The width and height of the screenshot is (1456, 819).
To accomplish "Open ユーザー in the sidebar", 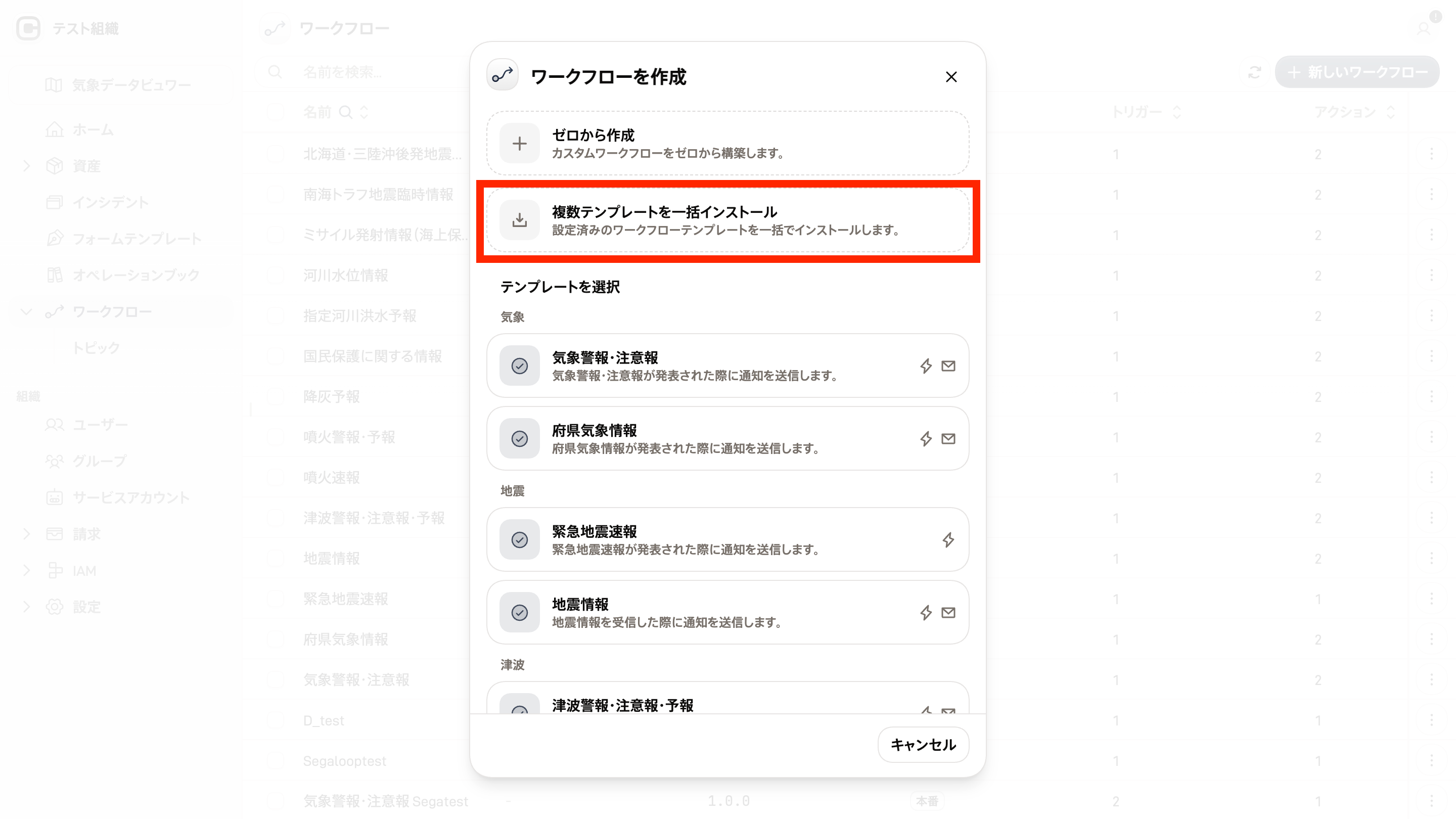I will click(121, 425).
